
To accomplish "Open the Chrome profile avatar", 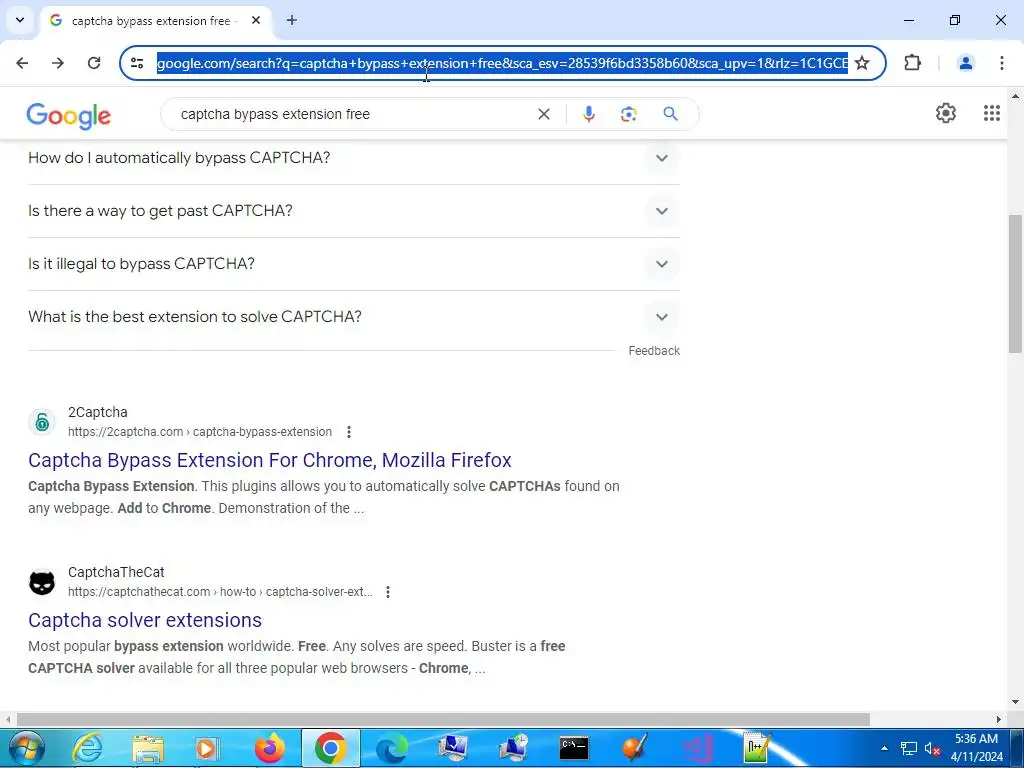I will coord(965,63).
